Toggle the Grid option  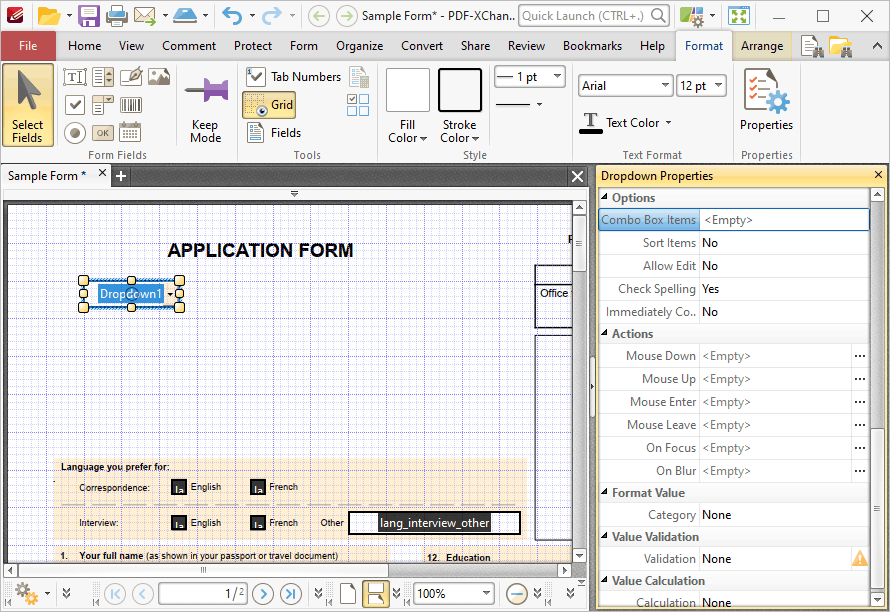pyautogui.click(x=270, y=104)
